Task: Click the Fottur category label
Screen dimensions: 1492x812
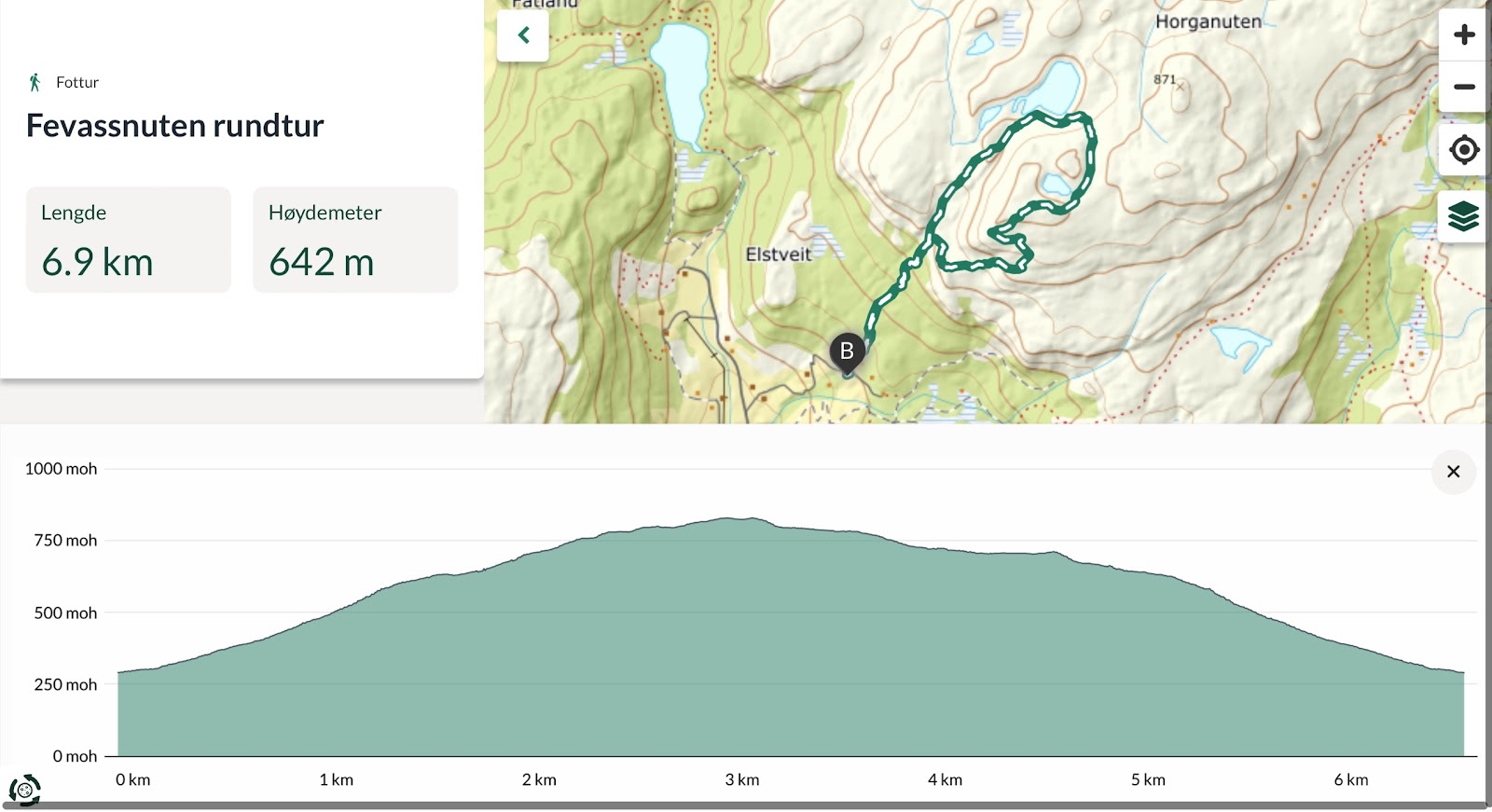Action: [x=77, y=82]
